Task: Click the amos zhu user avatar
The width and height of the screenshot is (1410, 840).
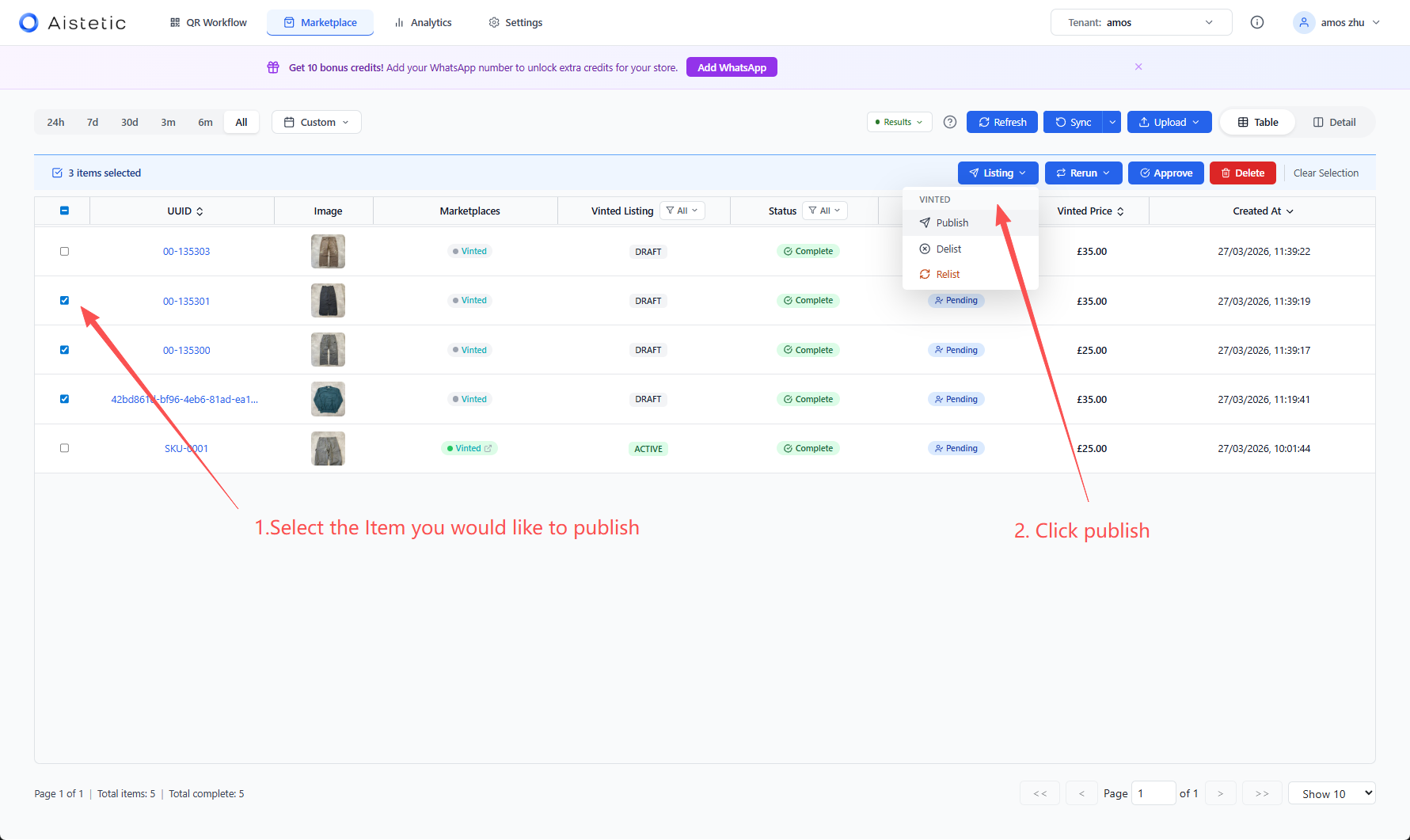Action: point(1303,22)
